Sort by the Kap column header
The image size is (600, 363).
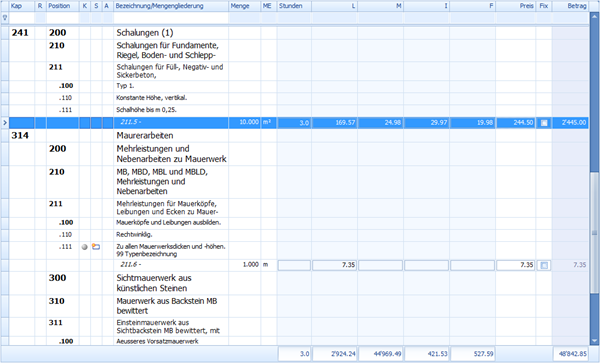[21, 6]
